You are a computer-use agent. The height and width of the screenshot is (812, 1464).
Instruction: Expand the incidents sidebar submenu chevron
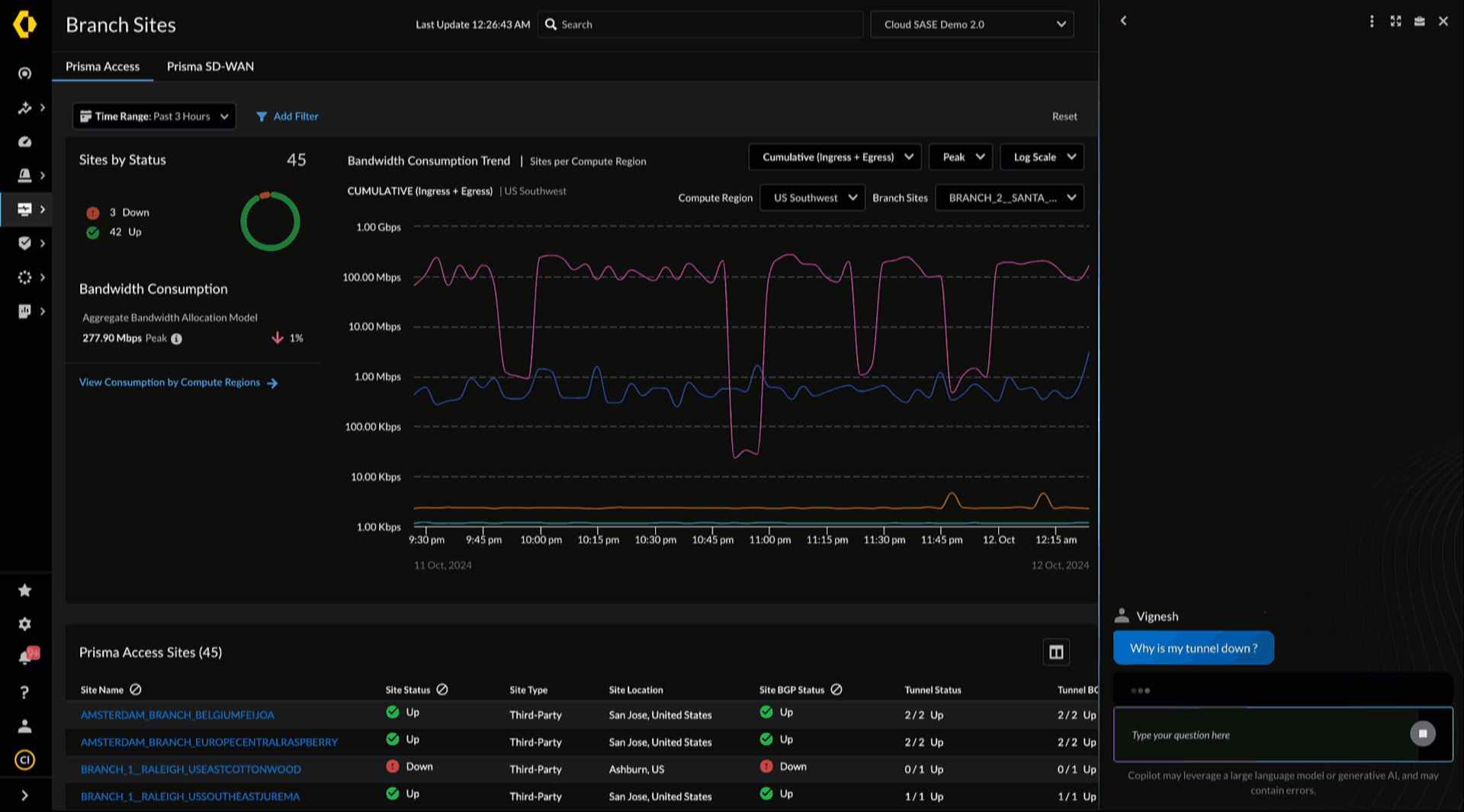43,175
